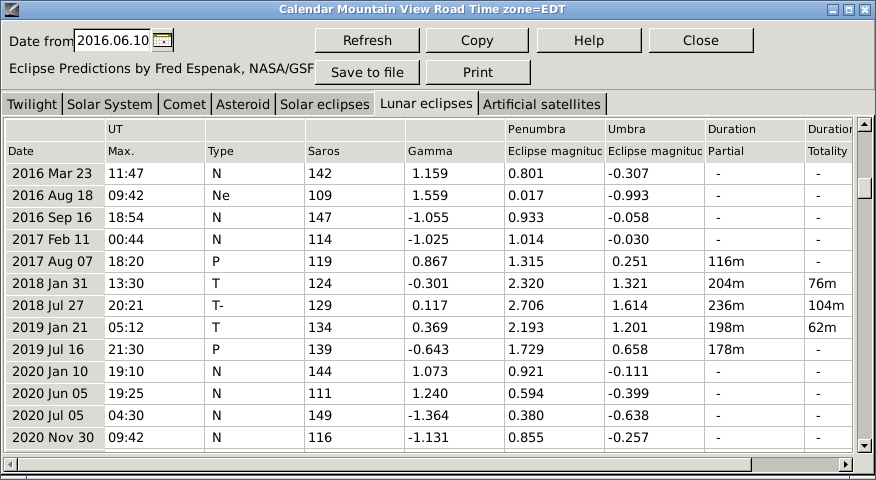Open the Artificial satellites tab
This screenshot has width=876, height=480.
coord(542,104)
